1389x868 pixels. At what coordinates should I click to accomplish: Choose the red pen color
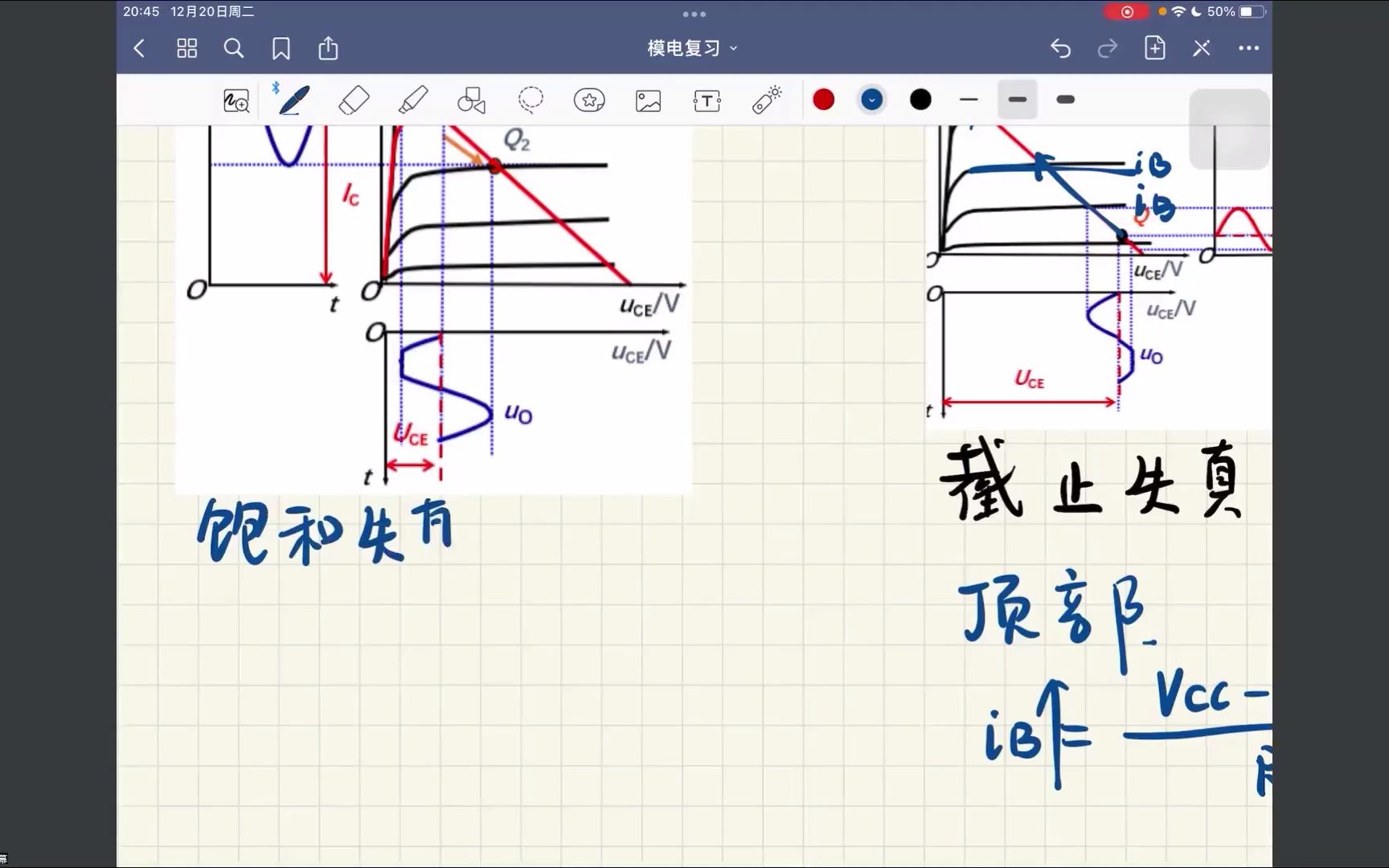pos(824,100)
